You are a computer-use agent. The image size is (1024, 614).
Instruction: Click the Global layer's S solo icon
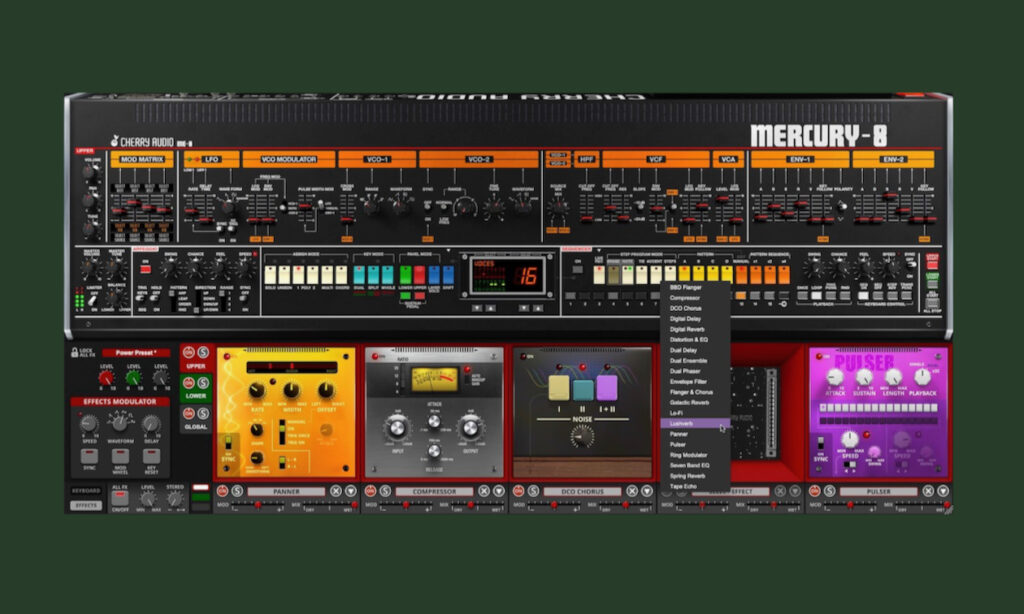[202, 413]
